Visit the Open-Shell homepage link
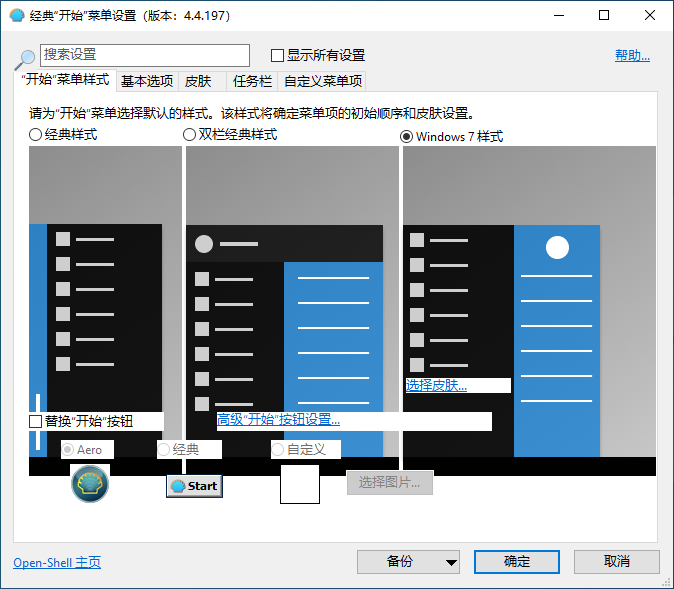This screenshot has height=589, width=674. pyautogui.click(x=57, y=562)
